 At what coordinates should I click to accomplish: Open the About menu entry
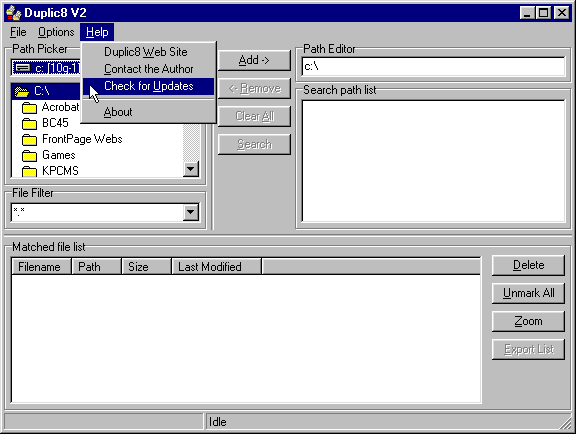pyautogui.click(x=148, y=112)
